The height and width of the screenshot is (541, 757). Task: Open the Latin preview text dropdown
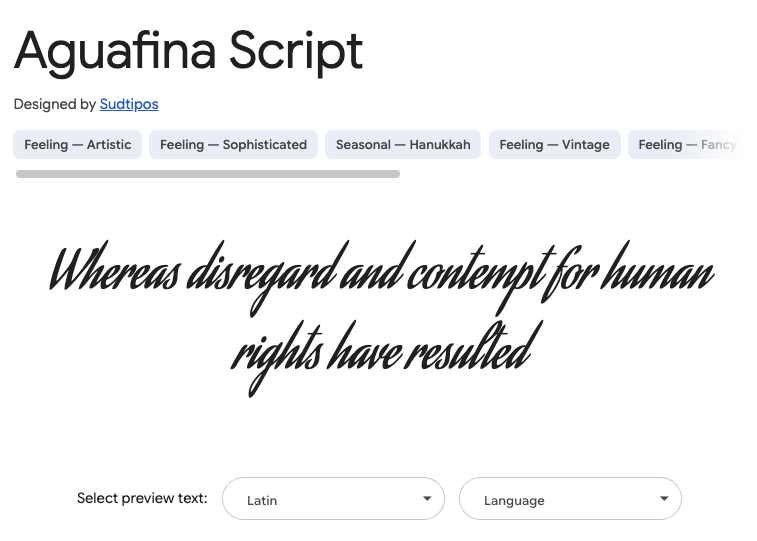click(333, 499)
